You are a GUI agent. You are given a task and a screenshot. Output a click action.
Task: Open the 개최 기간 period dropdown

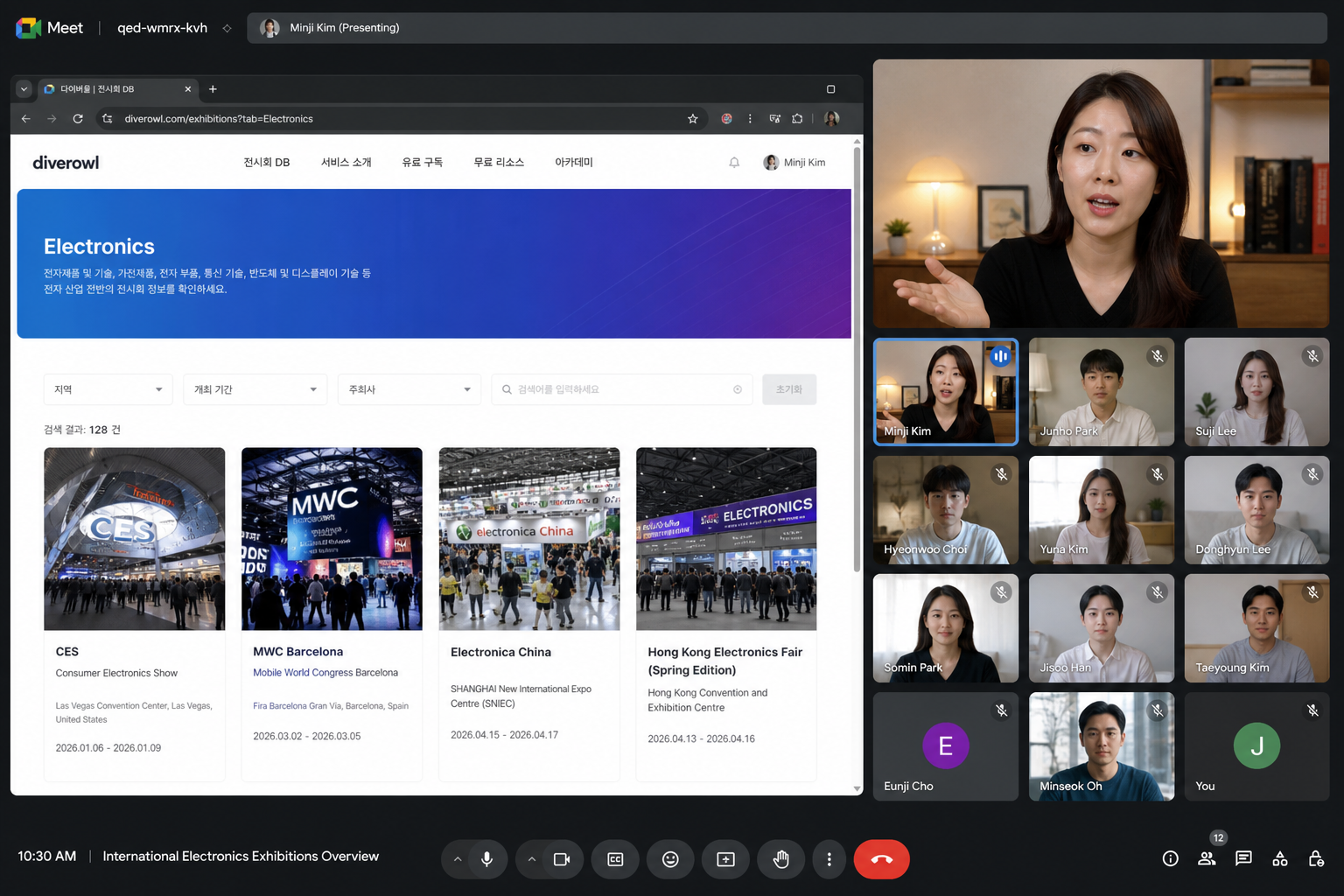(255, 389)
